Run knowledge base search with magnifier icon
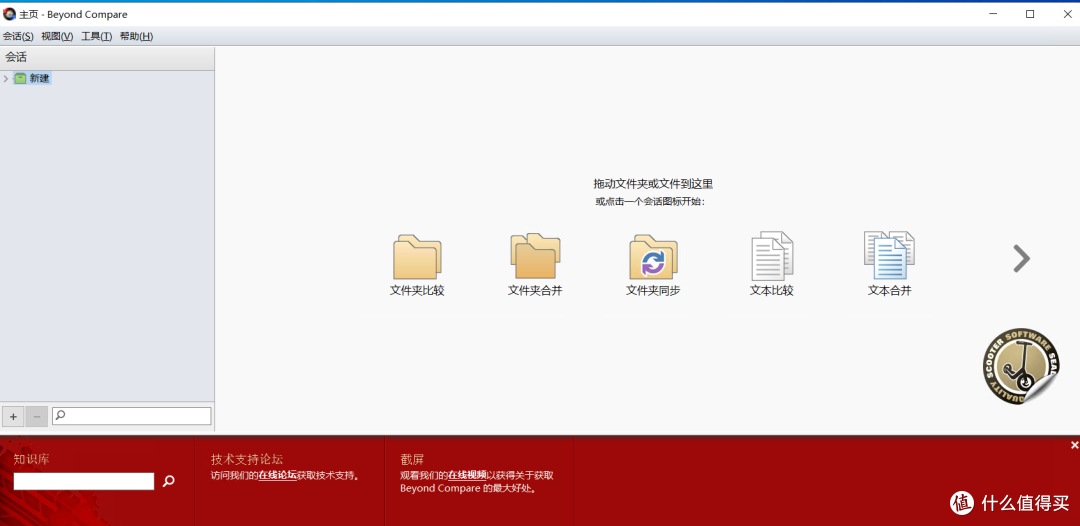Viewport: 1080px width, 526px height. coord(168,481)
